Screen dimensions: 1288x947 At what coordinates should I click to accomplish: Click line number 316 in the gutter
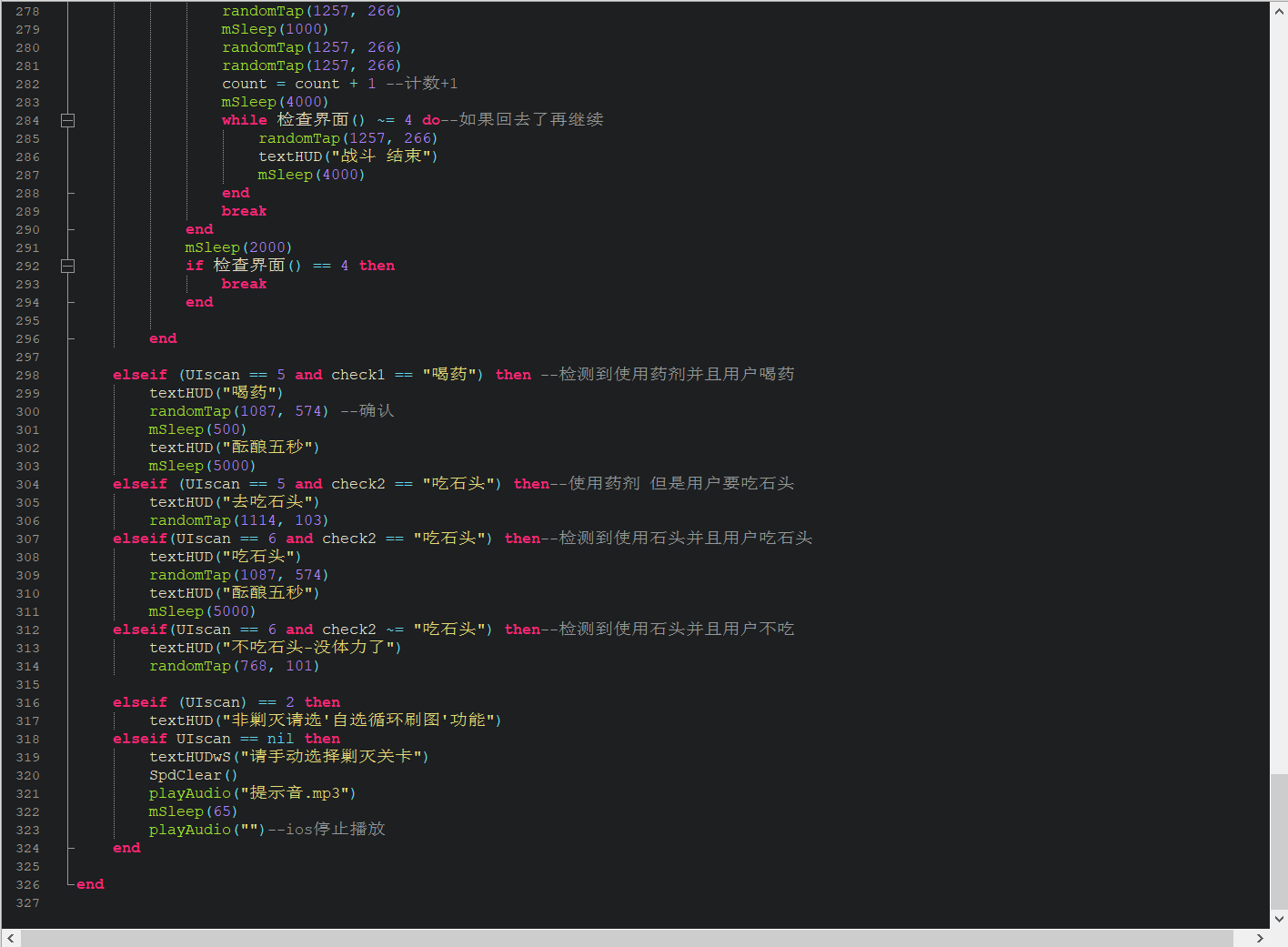pyautogui.click(x=27, y=702)
